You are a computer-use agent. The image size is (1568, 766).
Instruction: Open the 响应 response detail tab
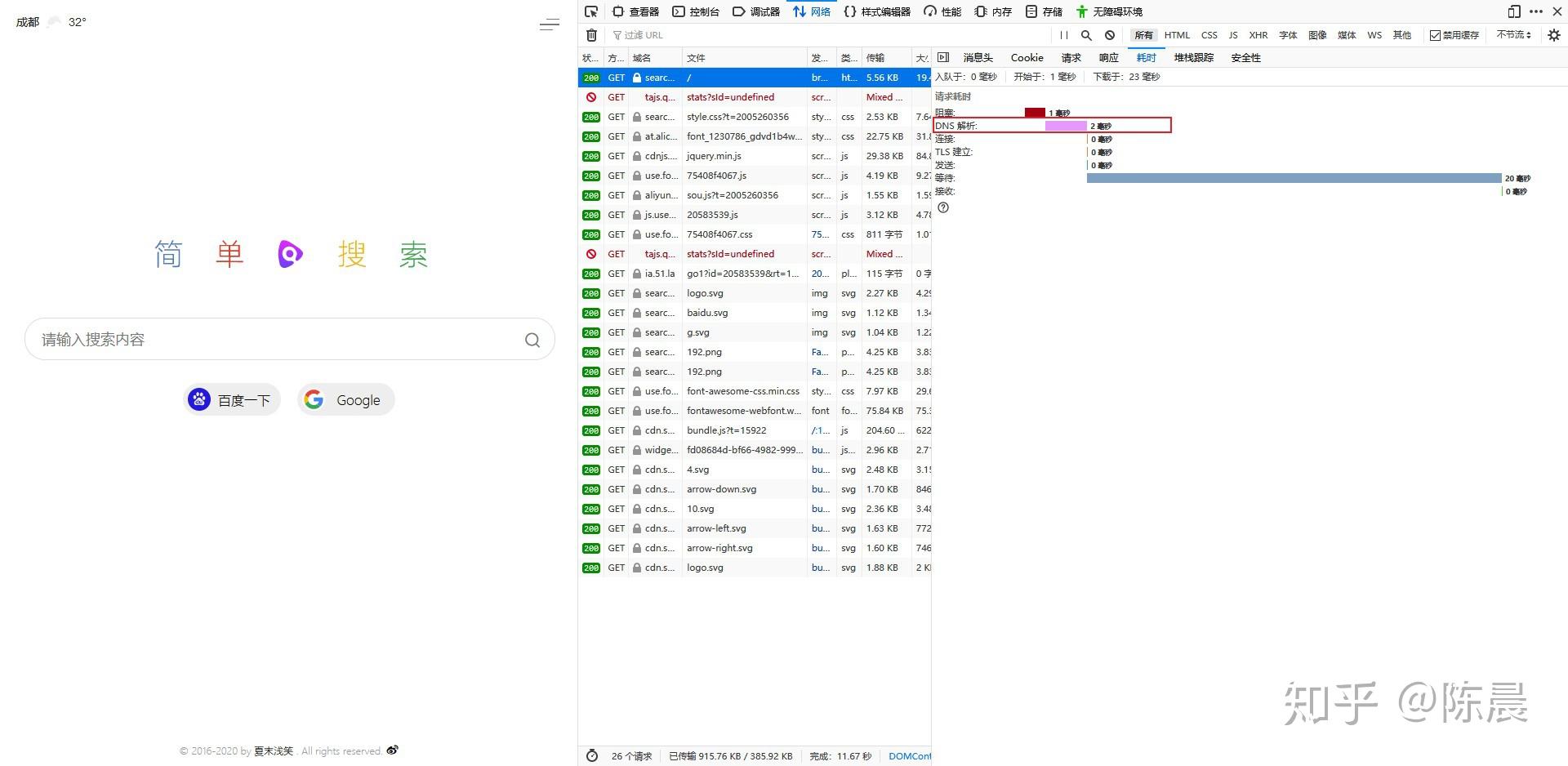(1108, 57)
